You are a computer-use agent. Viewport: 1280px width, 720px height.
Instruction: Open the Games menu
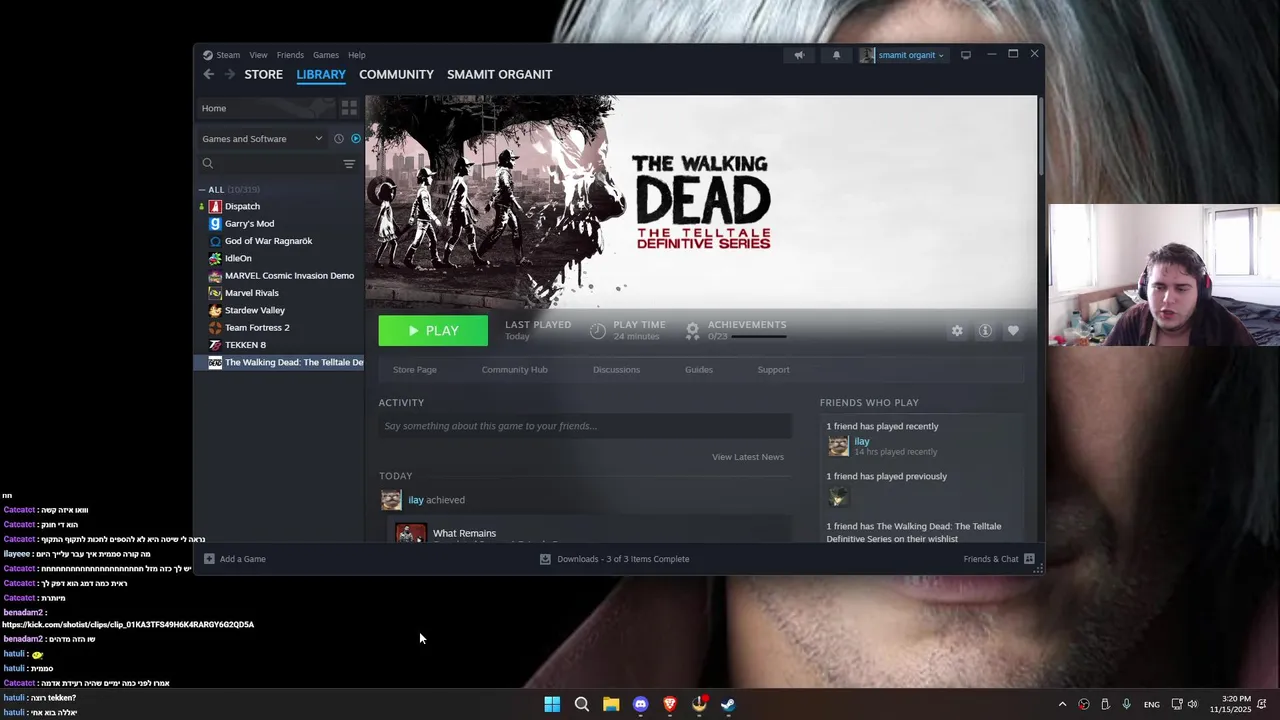326,55
